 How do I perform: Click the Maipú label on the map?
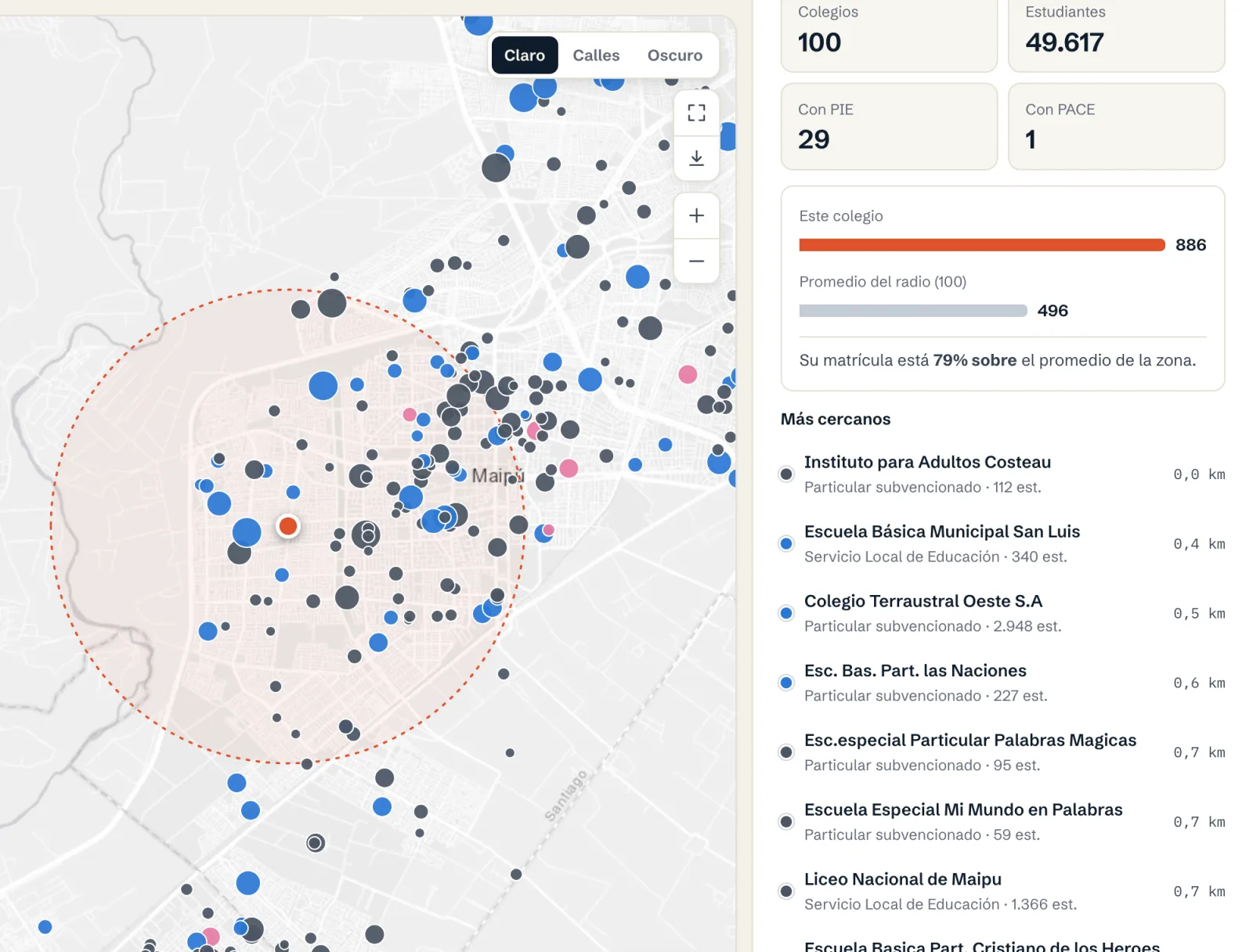(x=497, y=475)
